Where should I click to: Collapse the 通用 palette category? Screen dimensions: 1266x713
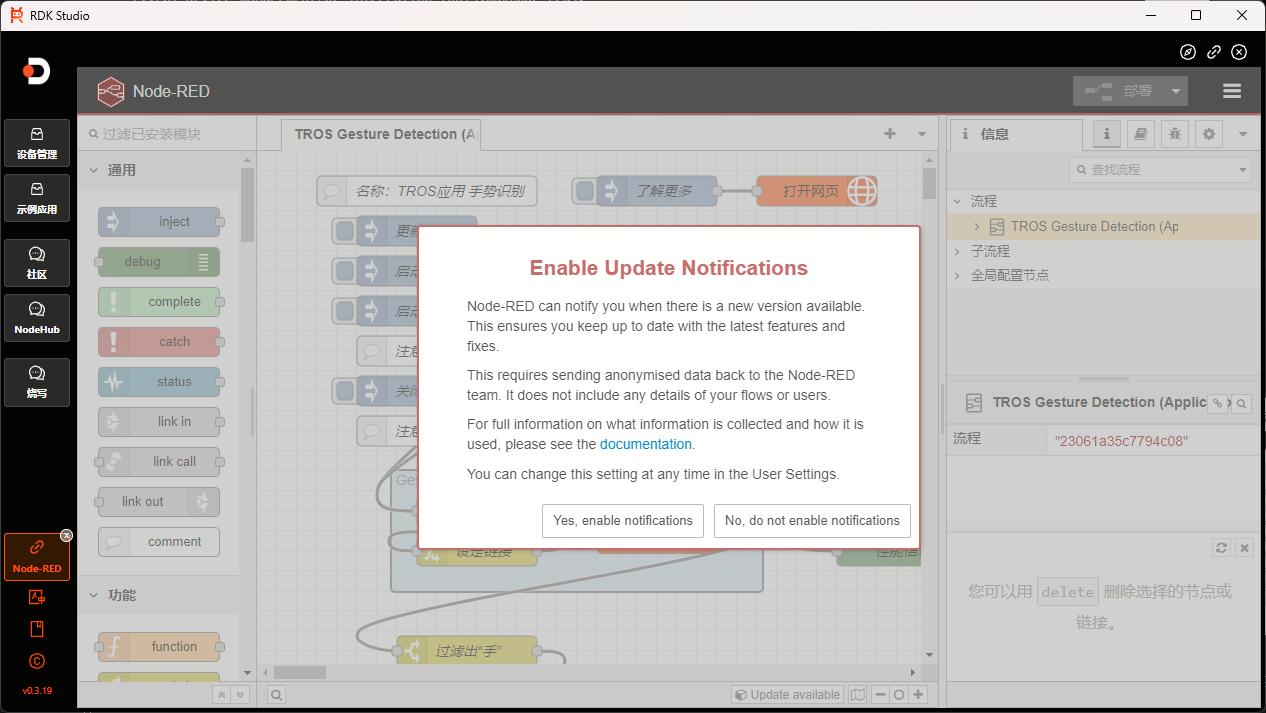click(x=95, y=170)
